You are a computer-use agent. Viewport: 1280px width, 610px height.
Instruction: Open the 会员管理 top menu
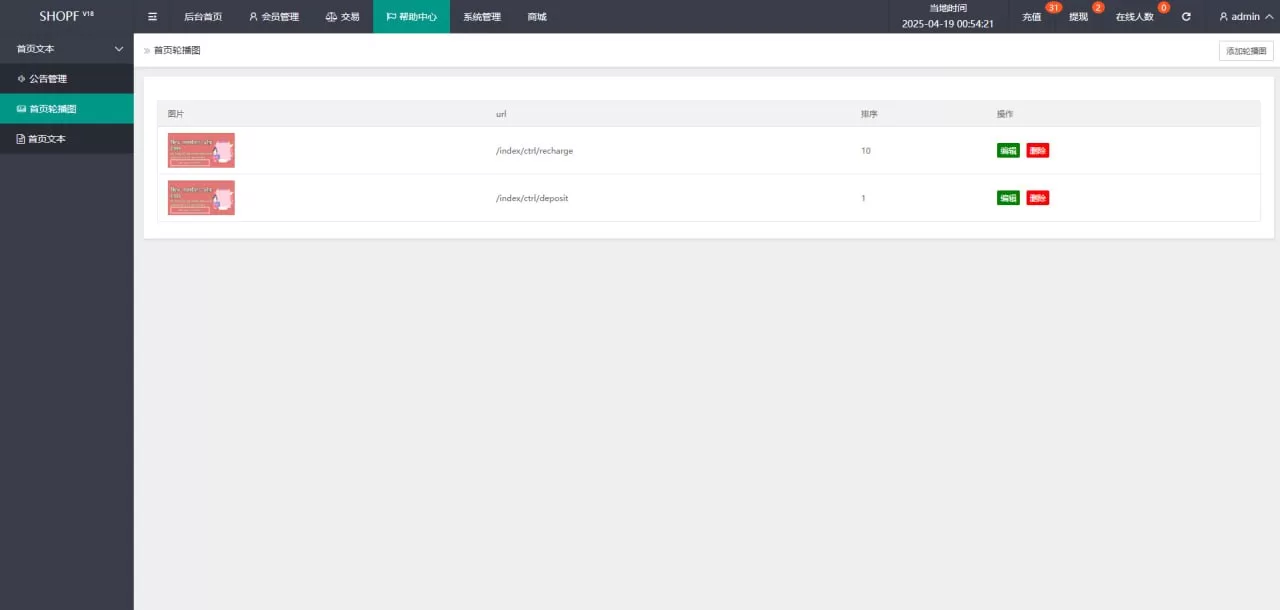pyautogui.click(x=274, y=17)
